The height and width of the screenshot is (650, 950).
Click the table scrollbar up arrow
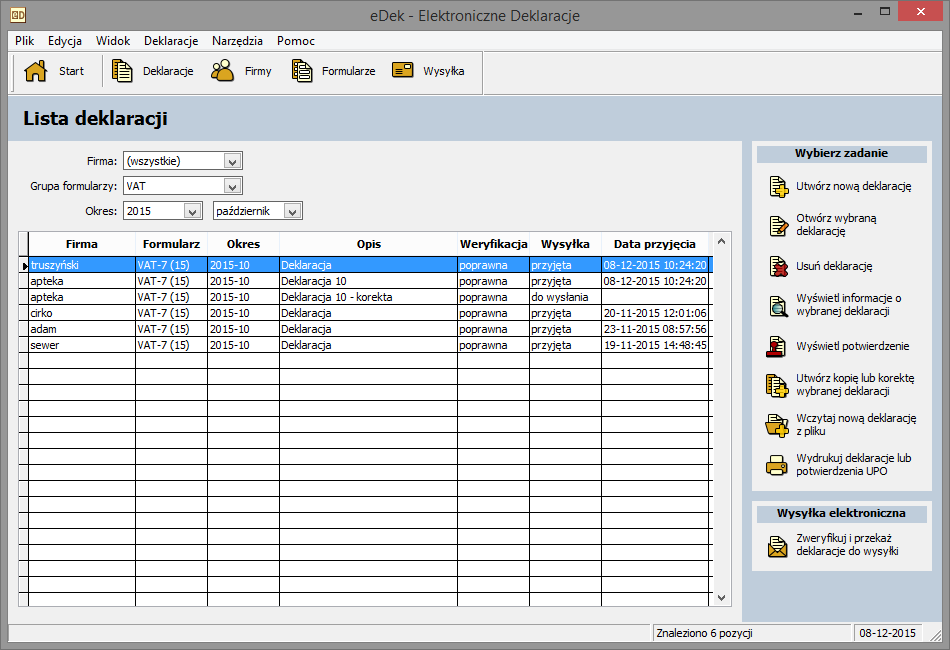(x=721, y=241)
